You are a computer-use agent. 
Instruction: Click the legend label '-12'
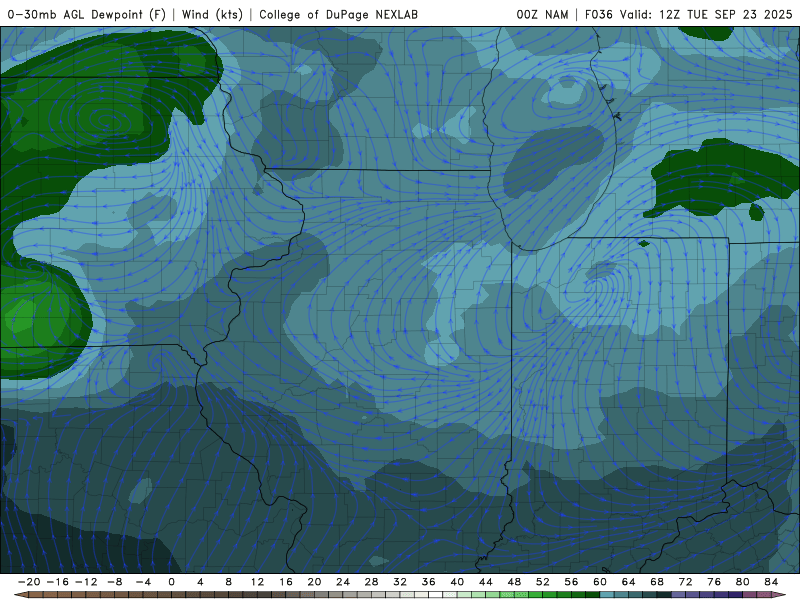(x=86, y=582)
